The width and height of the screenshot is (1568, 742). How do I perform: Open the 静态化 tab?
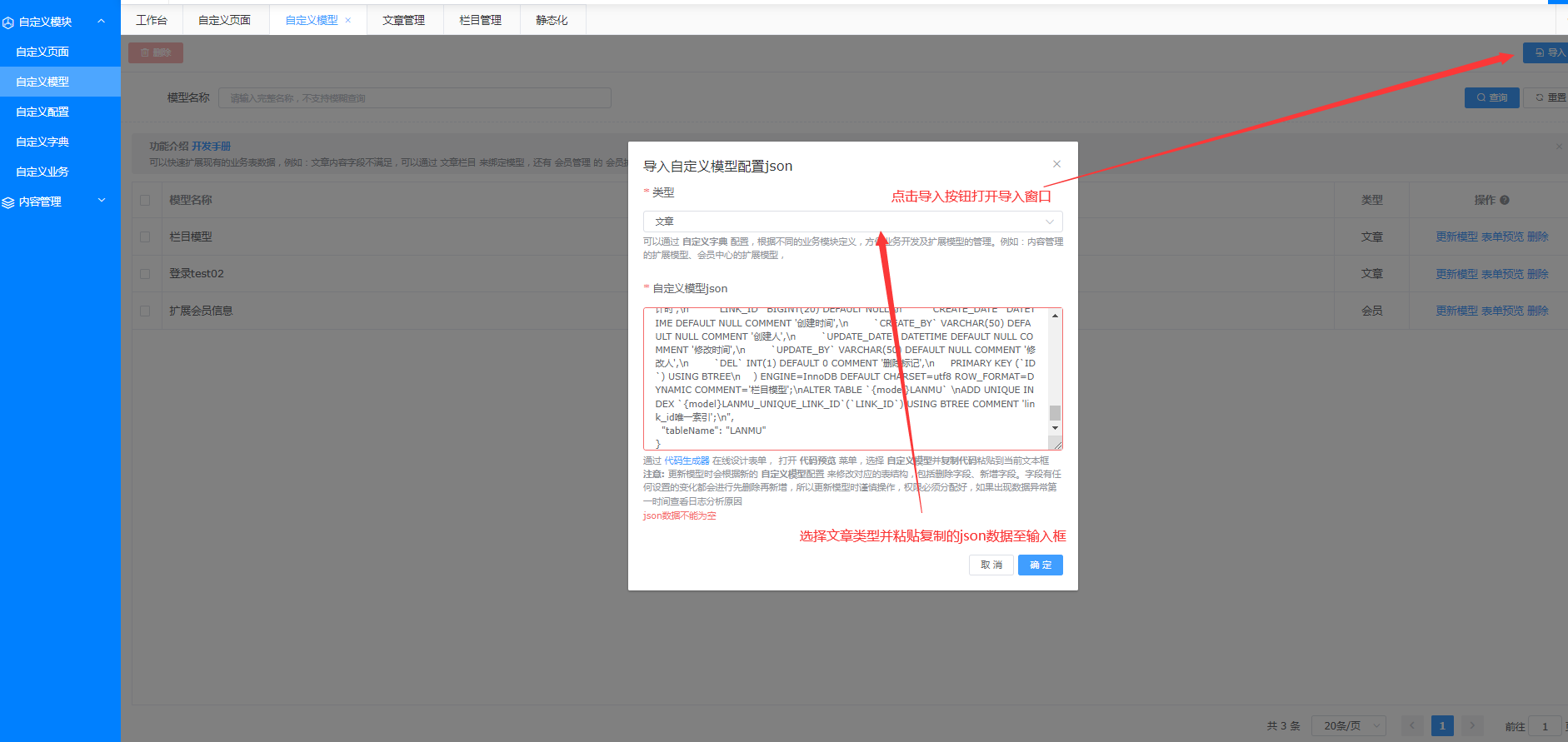(x=552, y=20)
